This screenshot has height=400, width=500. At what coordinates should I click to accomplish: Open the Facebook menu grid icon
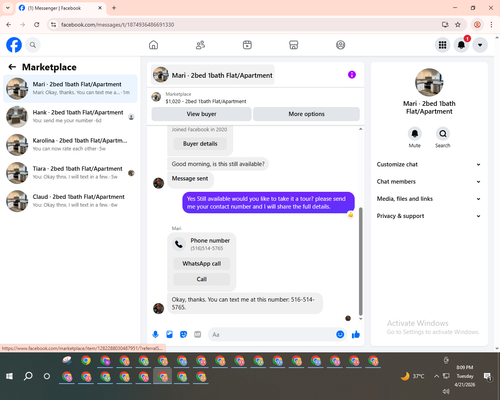click(x=442, y=45)
